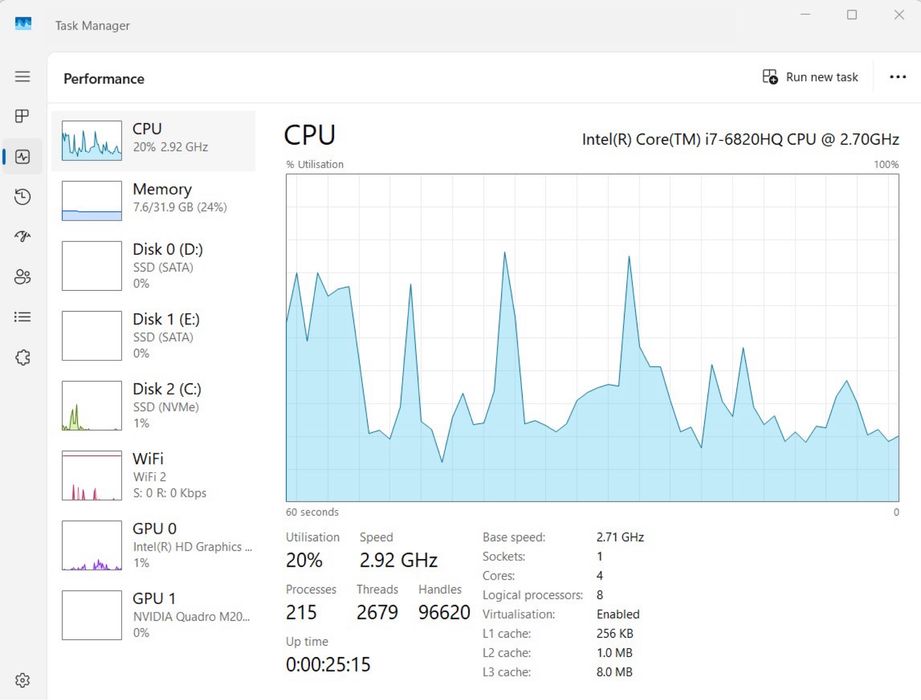
Task: Click the Disk 2 (C:) mini graph thumbnail
Action: (x=92, y=406)
